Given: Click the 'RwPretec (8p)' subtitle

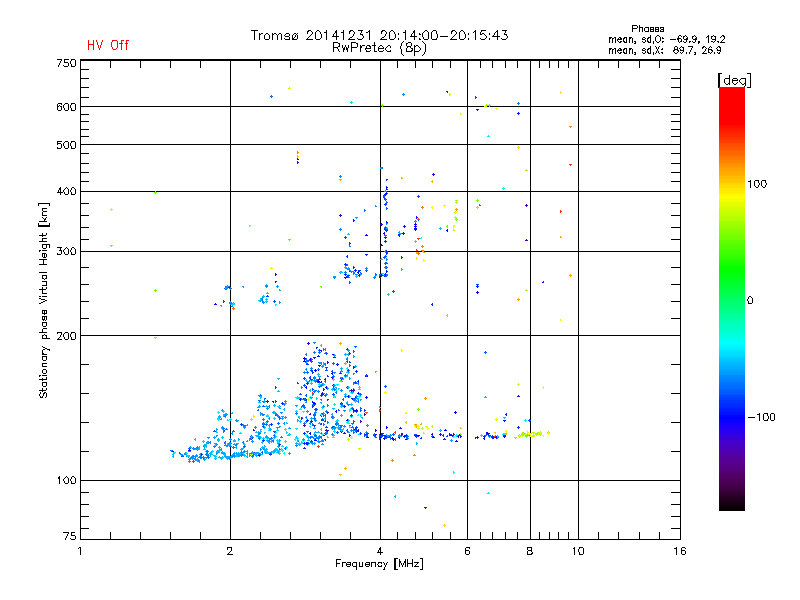Looking at the screenshot, I should [x=379, y=48].
